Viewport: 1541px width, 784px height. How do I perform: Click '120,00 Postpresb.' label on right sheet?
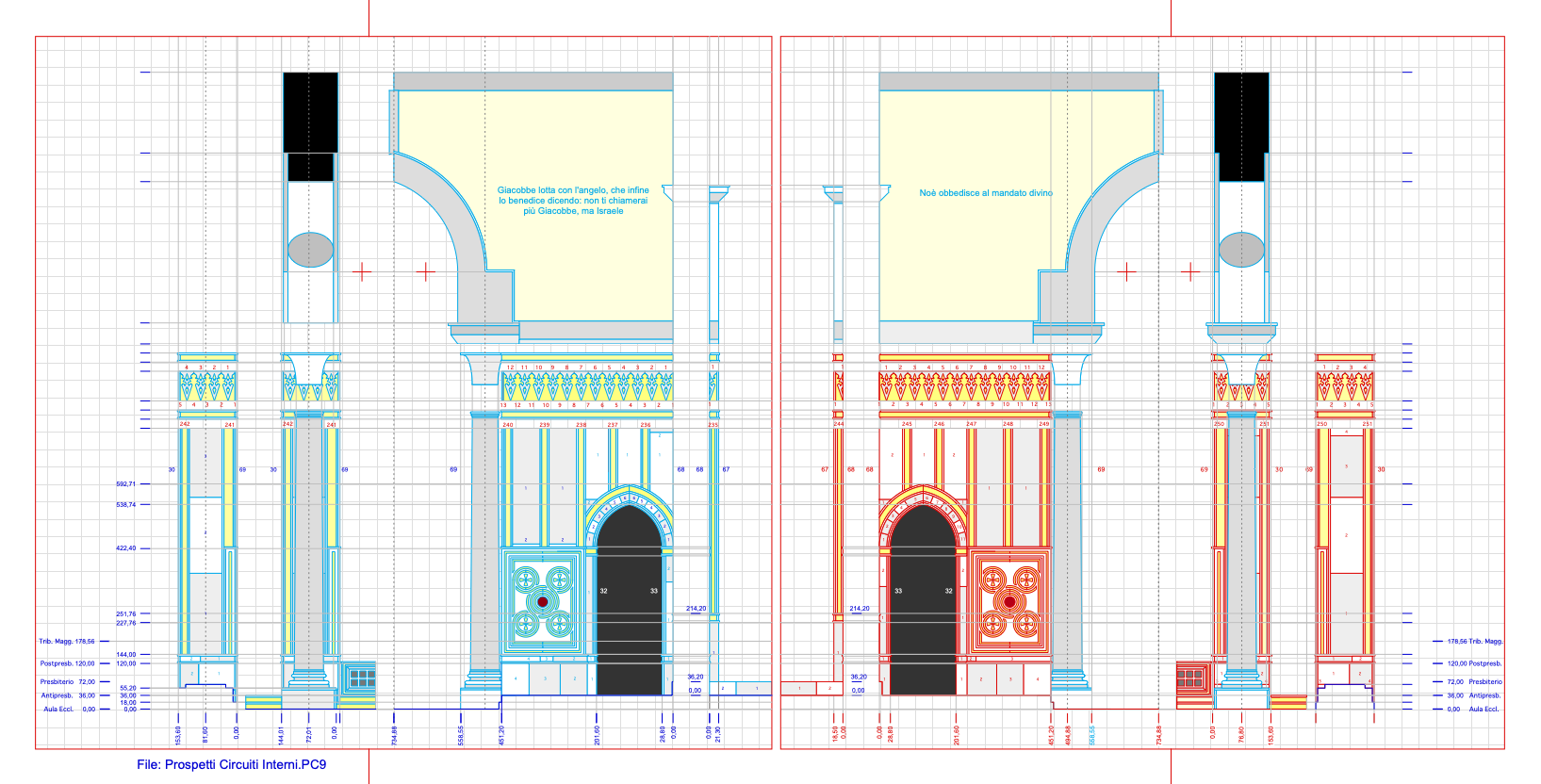tap(1474, 663)
